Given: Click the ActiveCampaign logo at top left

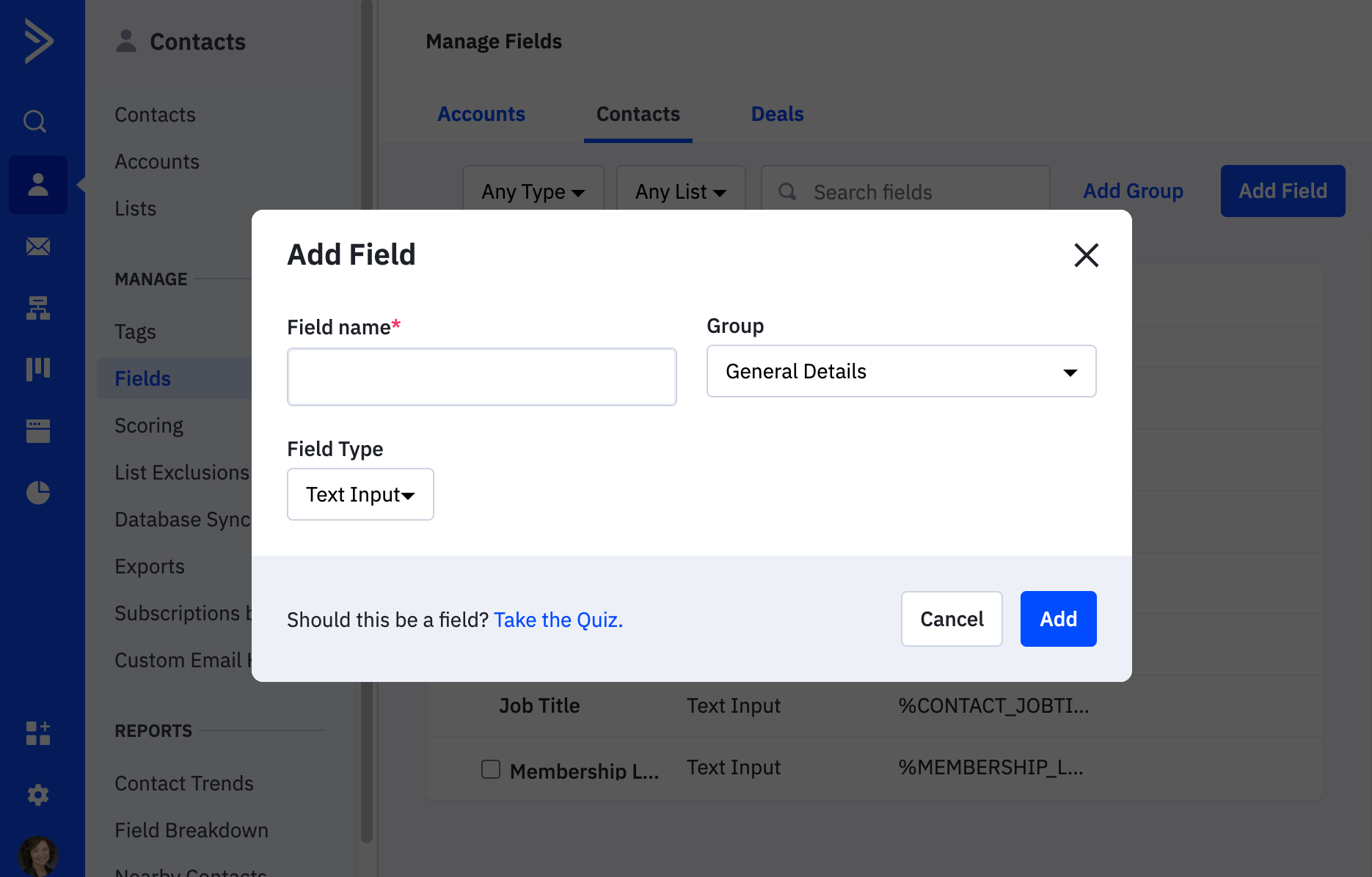Looking at the screenshot, I should [x=39, y=41].
